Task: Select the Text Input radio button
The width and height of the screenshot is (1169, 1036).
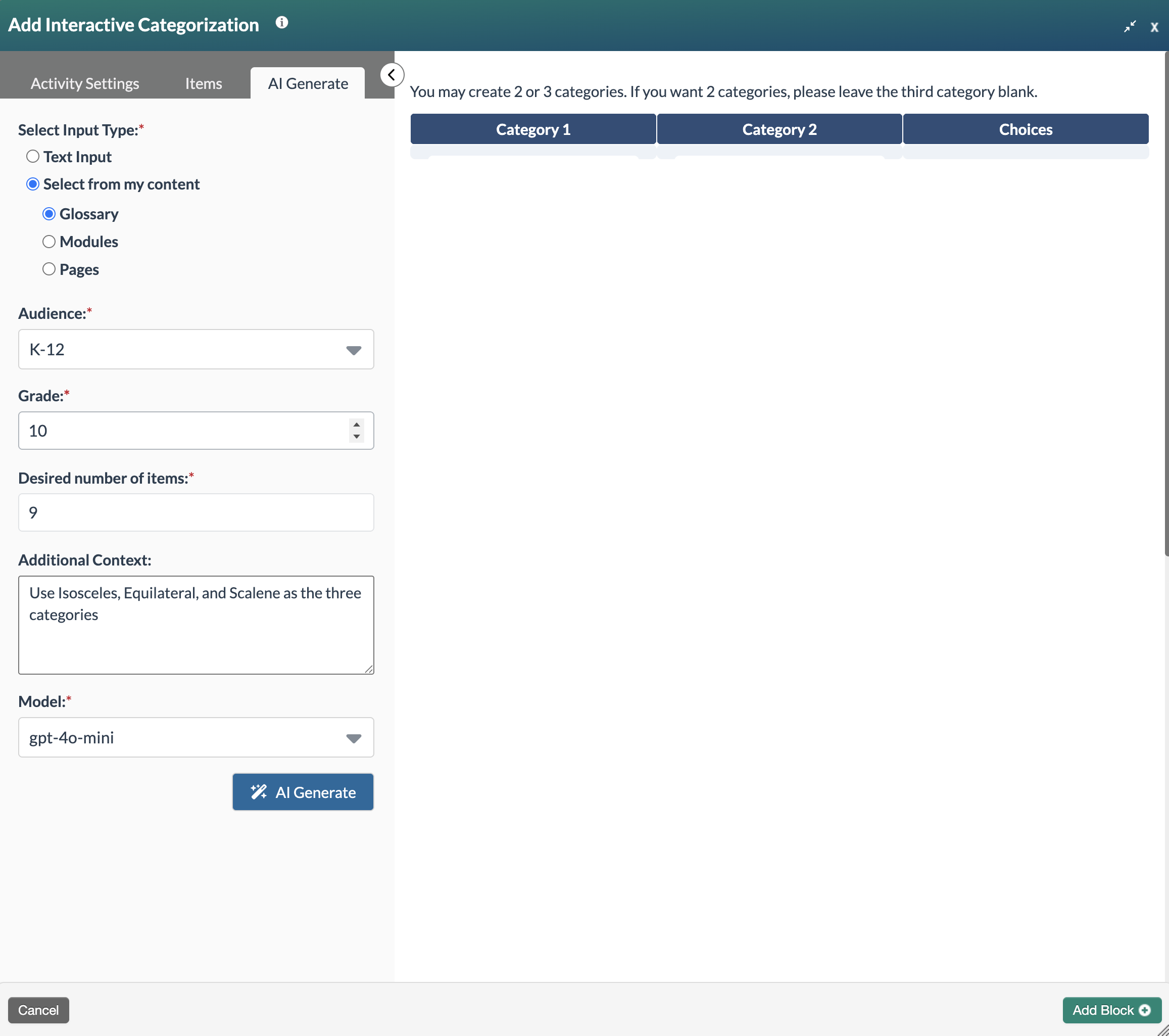Action: (33, 156)
